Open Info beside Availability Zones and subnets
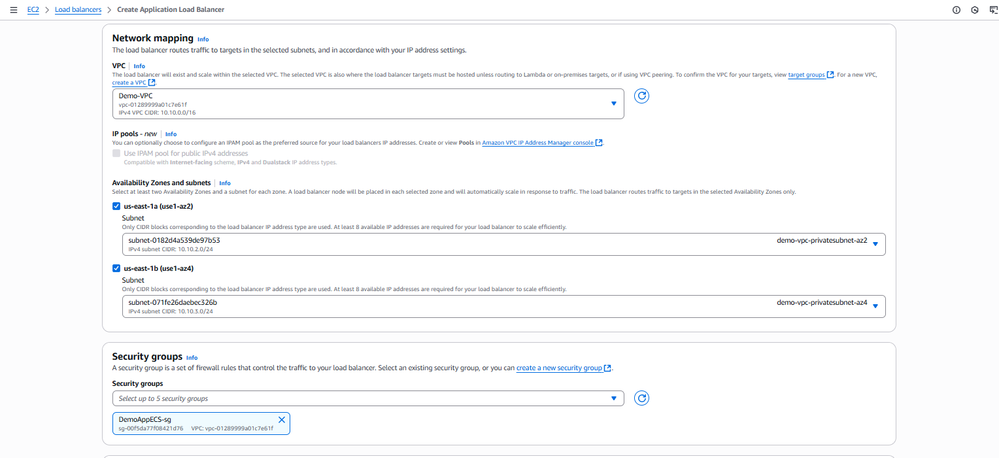Screen dimensions: 999x458 coord(224,183)
